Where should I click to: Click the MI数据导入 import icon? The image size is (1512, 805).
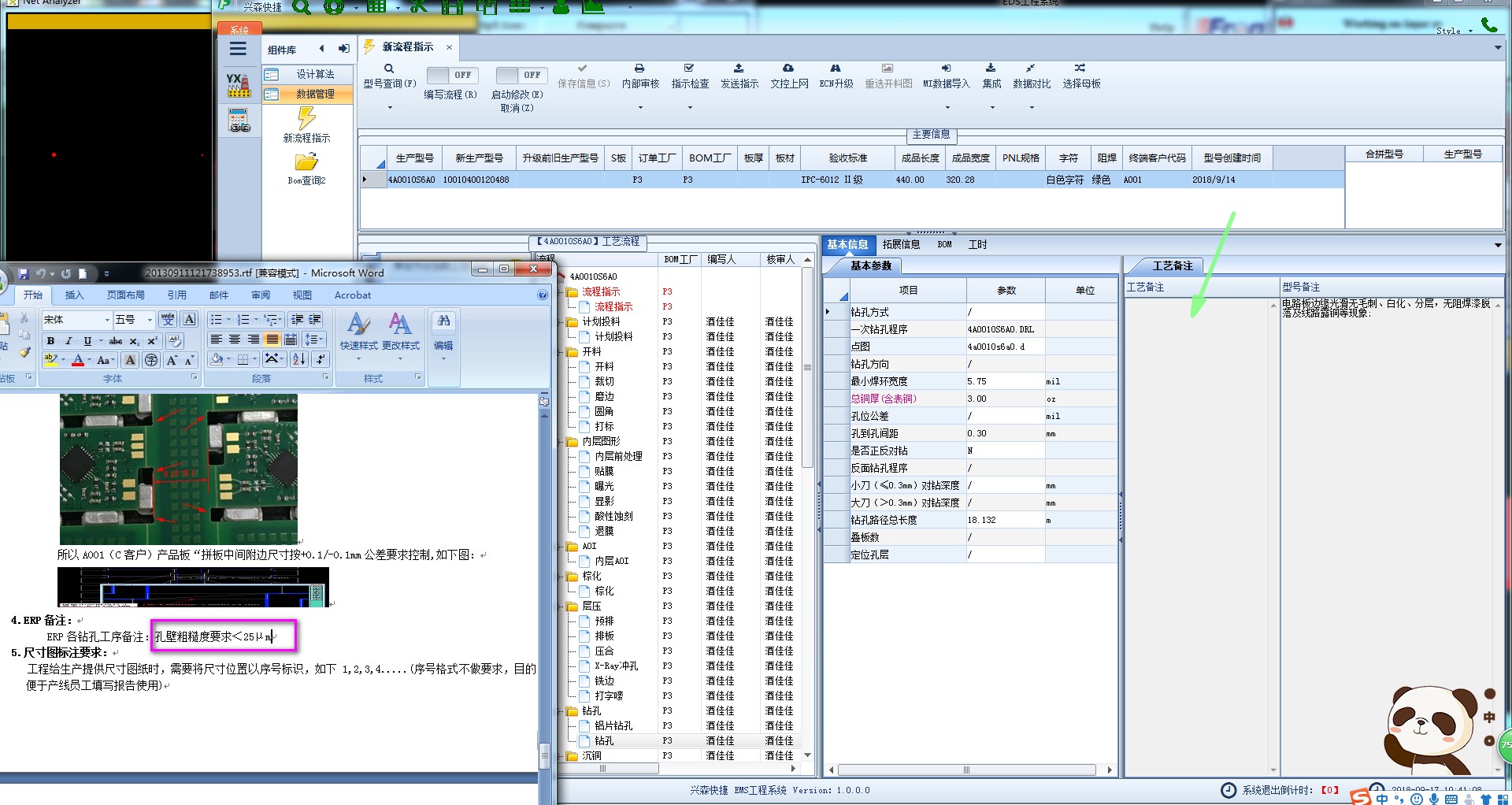pyautogui.click(x=947, y=69)
